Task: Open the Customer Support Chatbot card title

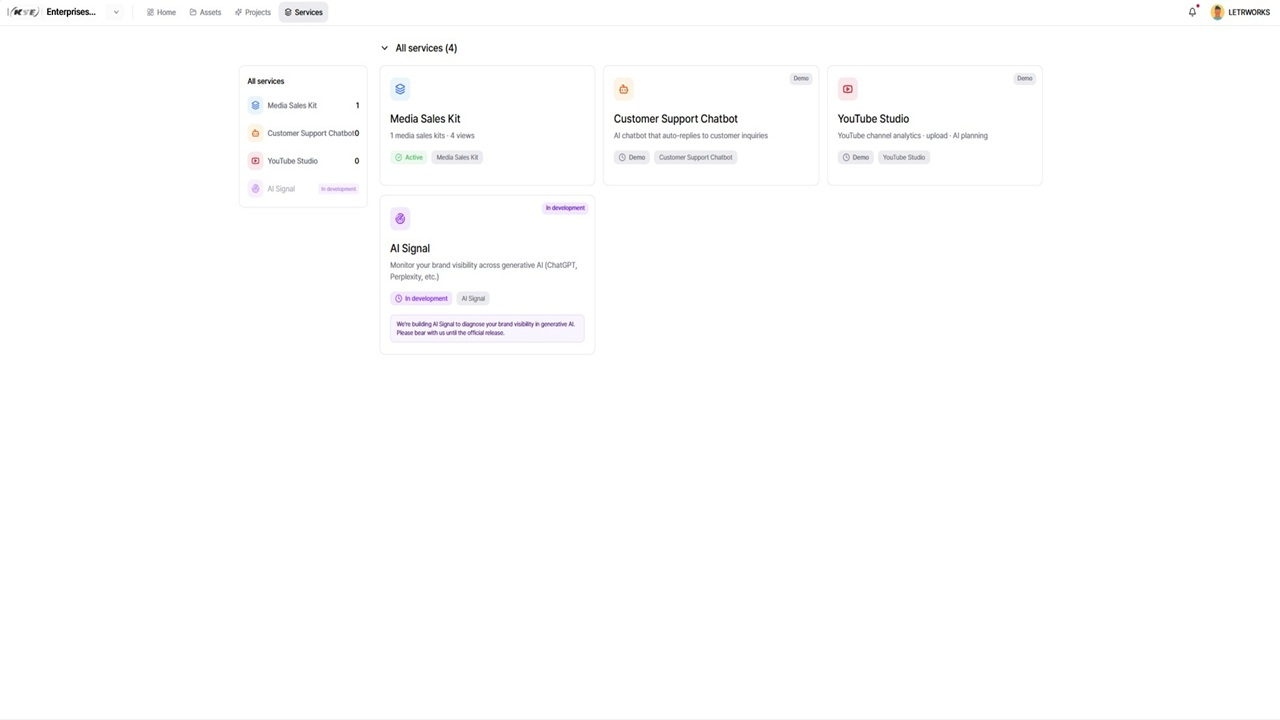Action: coord(676,119)
